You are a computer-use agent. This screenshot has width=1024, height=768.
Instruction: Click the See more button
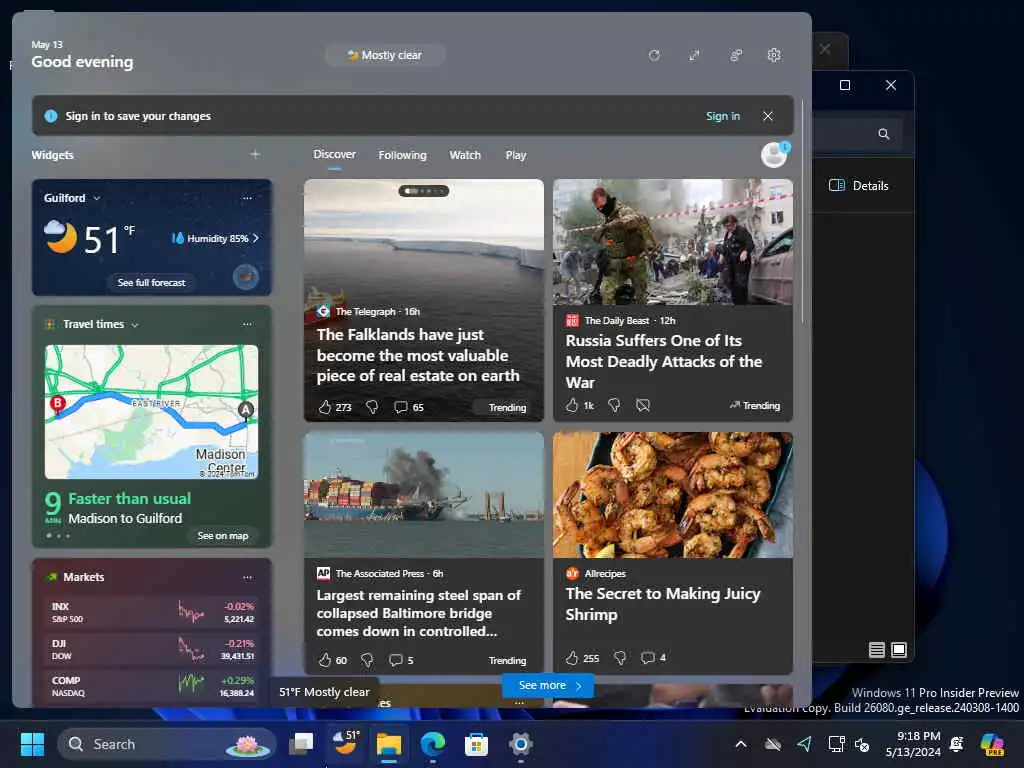pos(549,685)
